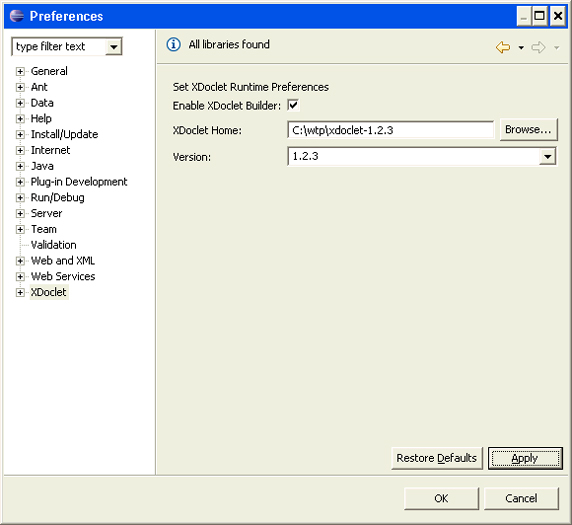Click the back navigation arrow icon
The width and height of the screenshot is (572, 525).
coord(503,47)
